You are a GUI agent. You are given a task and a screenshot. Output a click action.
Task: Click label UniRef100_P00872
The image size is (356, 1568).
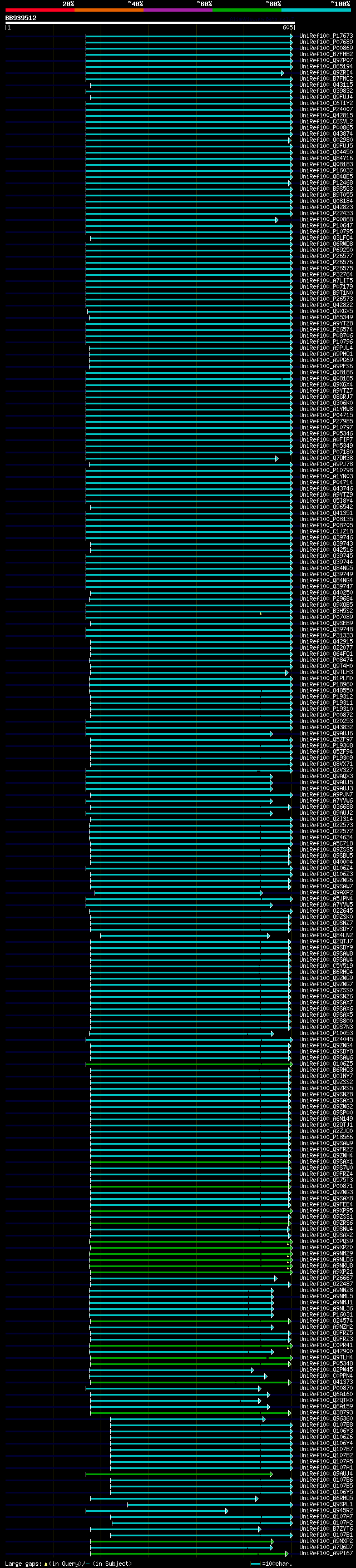(325, 715)
